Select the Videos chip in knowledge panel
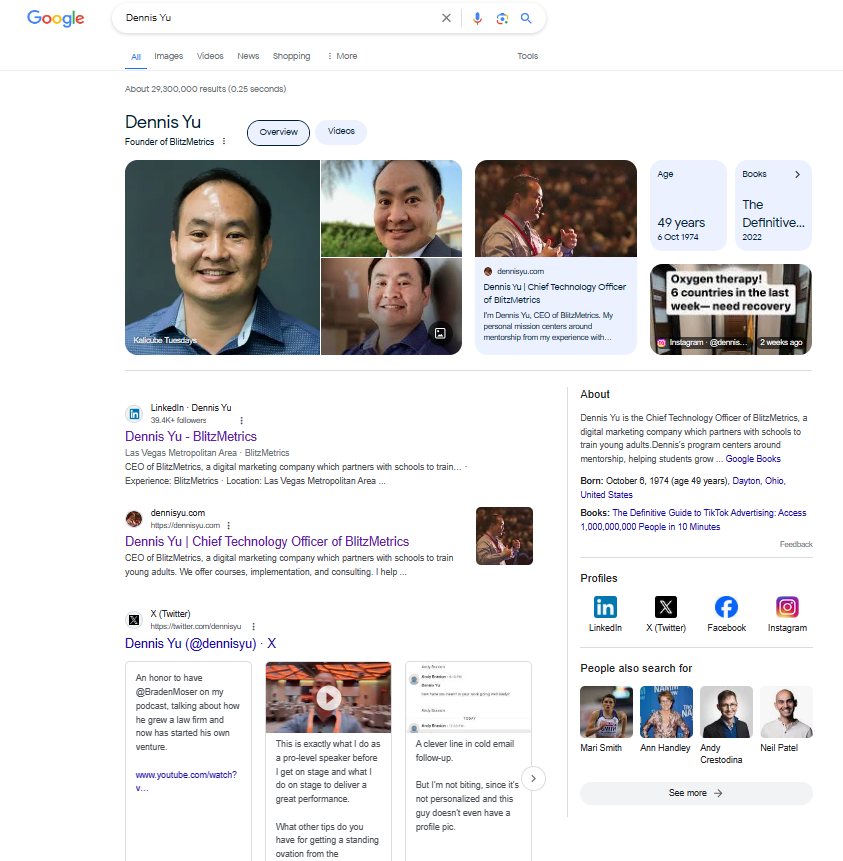This screenshot has height=861, width=843. click(341, 132)
